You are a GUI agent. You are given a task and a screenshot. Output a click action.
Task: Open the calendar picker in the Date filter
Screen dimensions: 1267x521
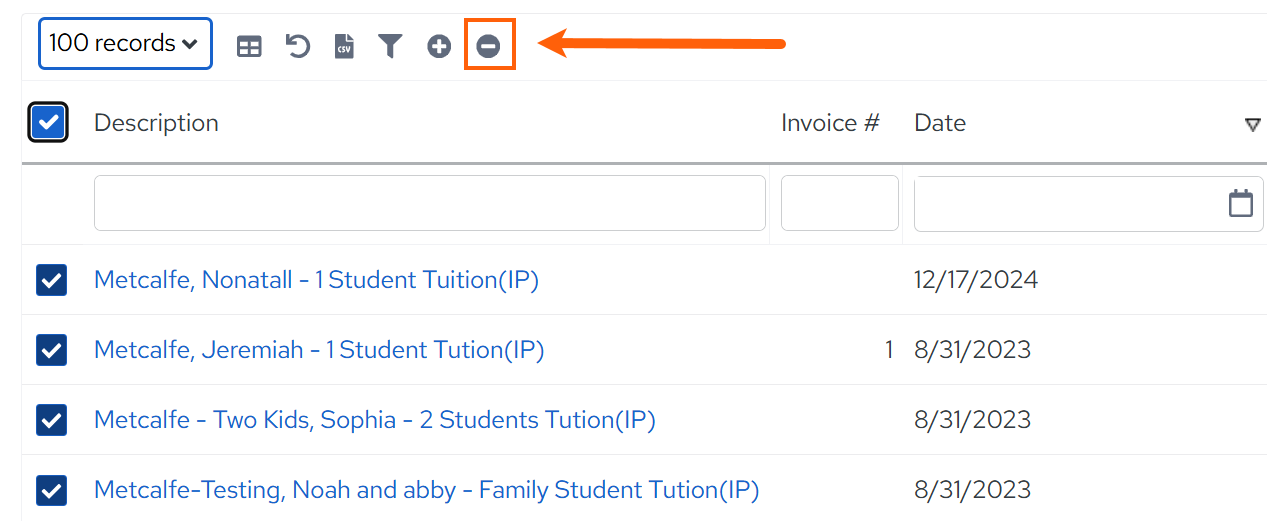[x=1241, y=203]
